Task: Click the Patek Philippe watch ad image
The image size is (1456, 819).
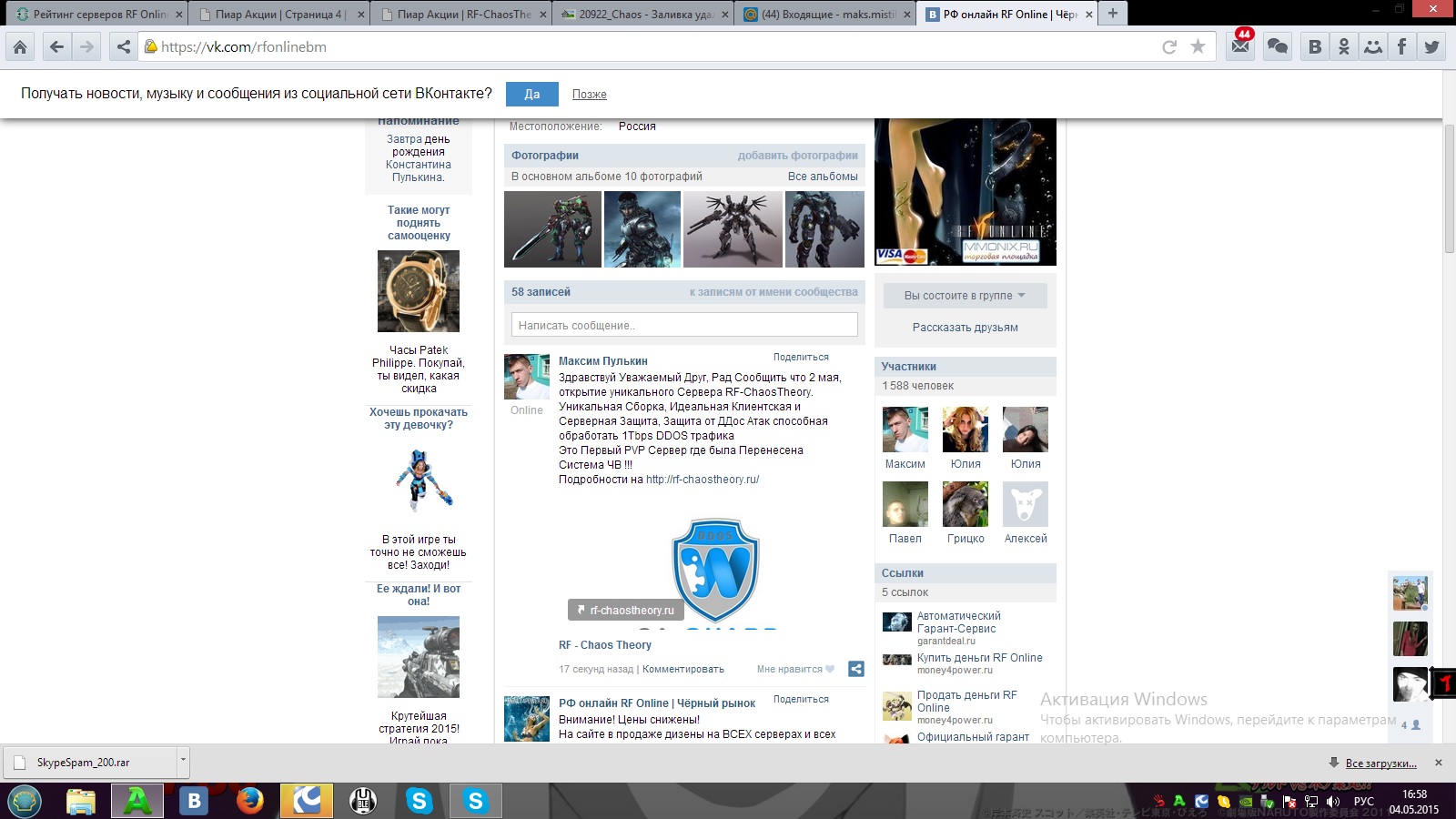Action: pyautogui.click(x=419, y=291)
